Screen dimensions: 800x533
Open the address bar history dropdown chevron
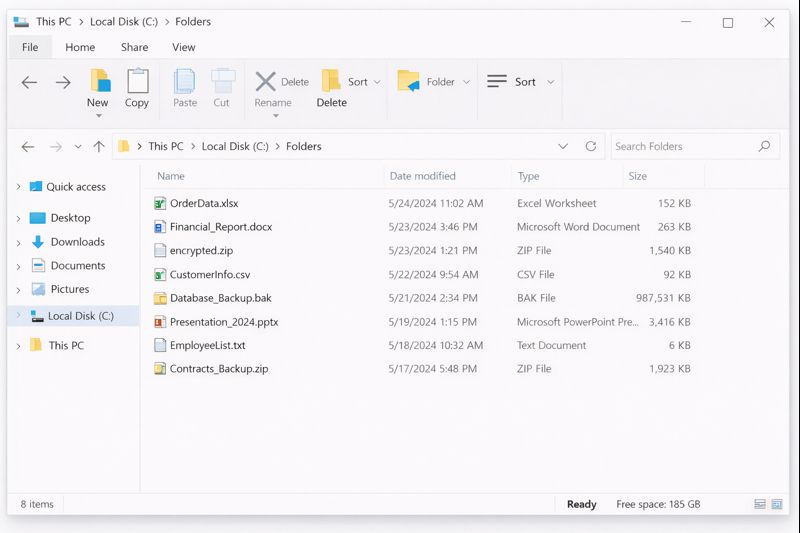pyautogui.click(x=563, y=146)
